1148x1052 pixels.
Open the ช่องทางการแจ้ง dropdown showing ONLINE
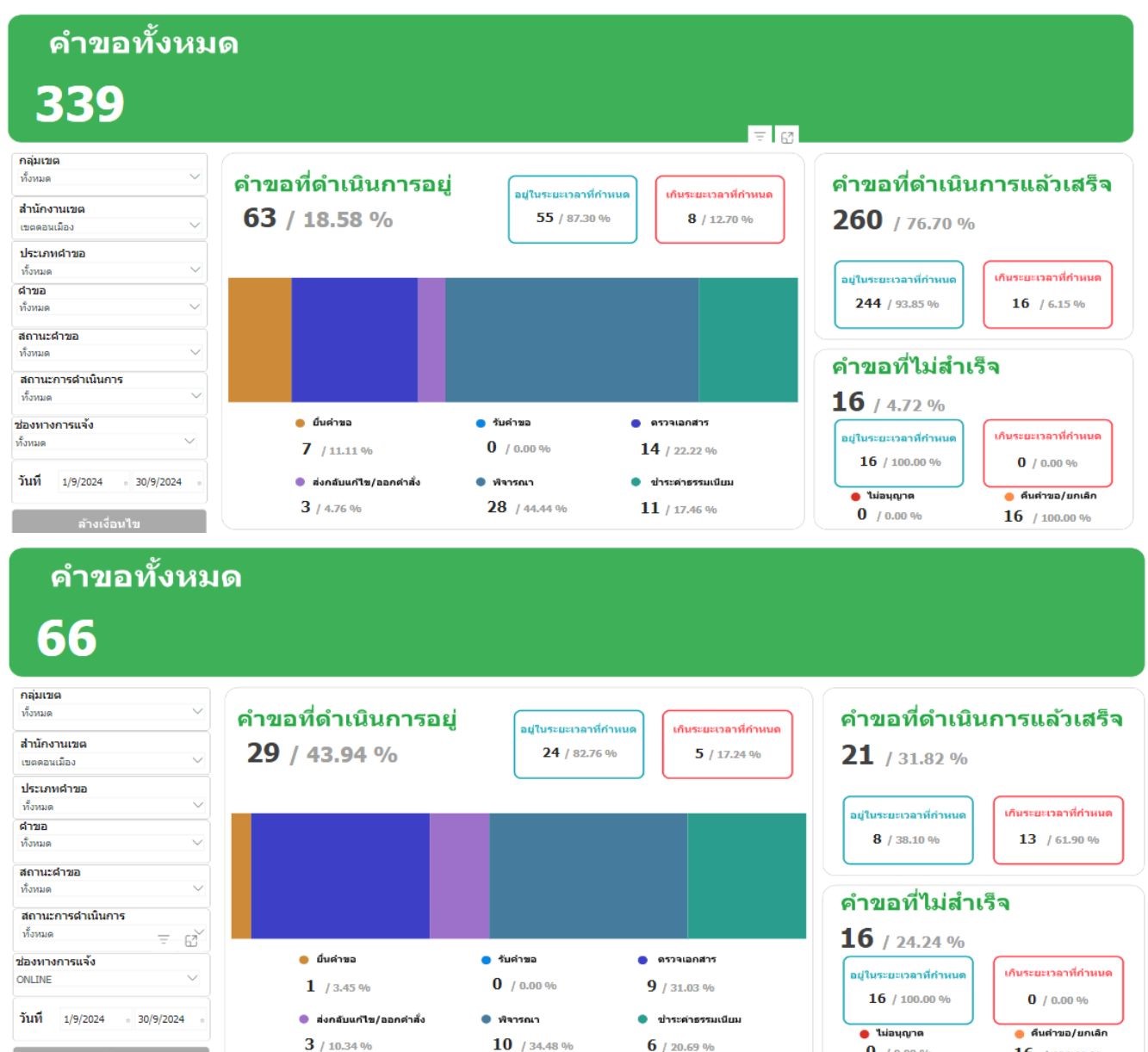(x=192, y=978)
